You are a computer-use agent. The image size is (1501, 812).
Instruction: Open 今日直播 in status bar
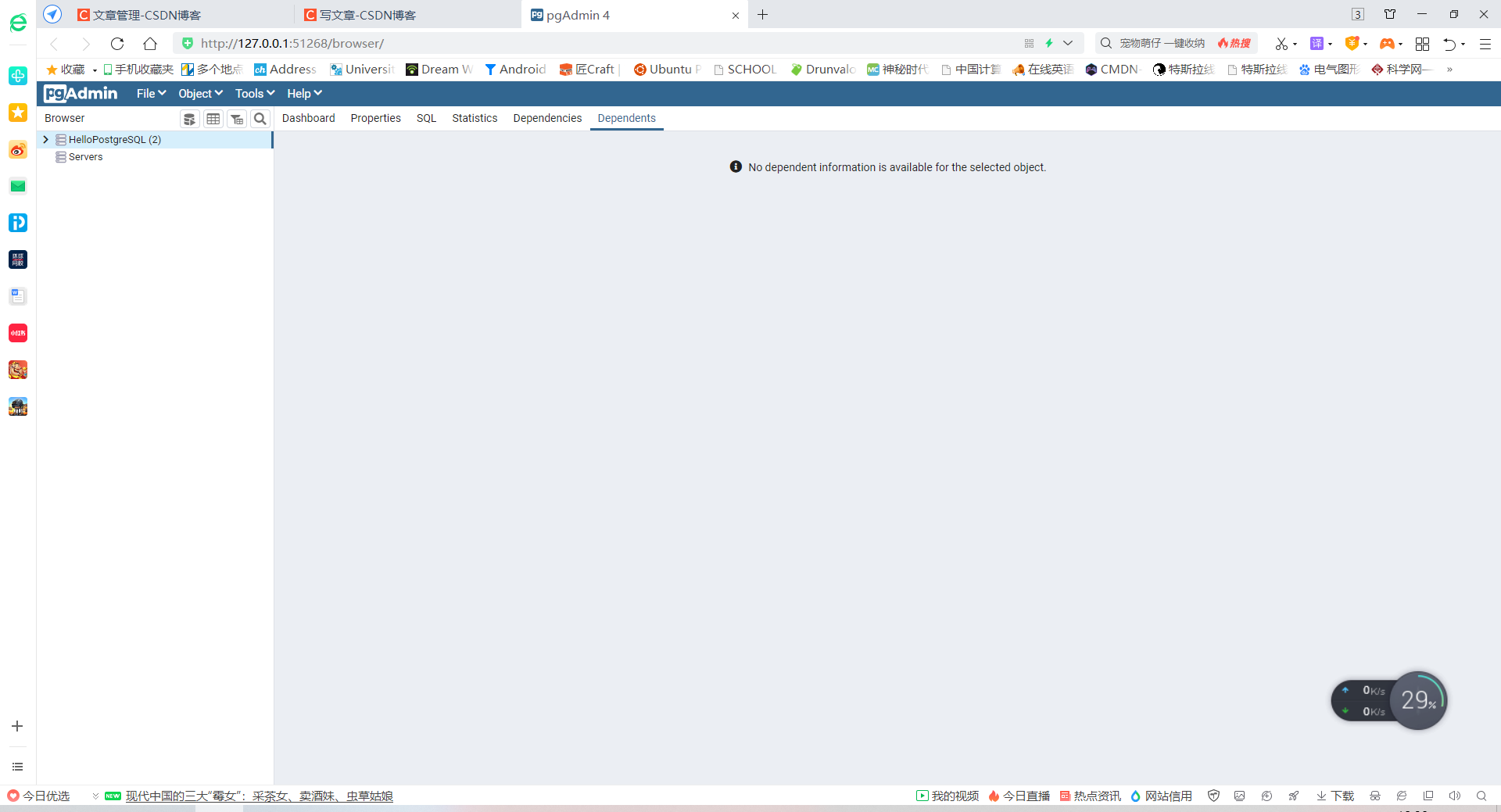click(x=1019, y=796)
